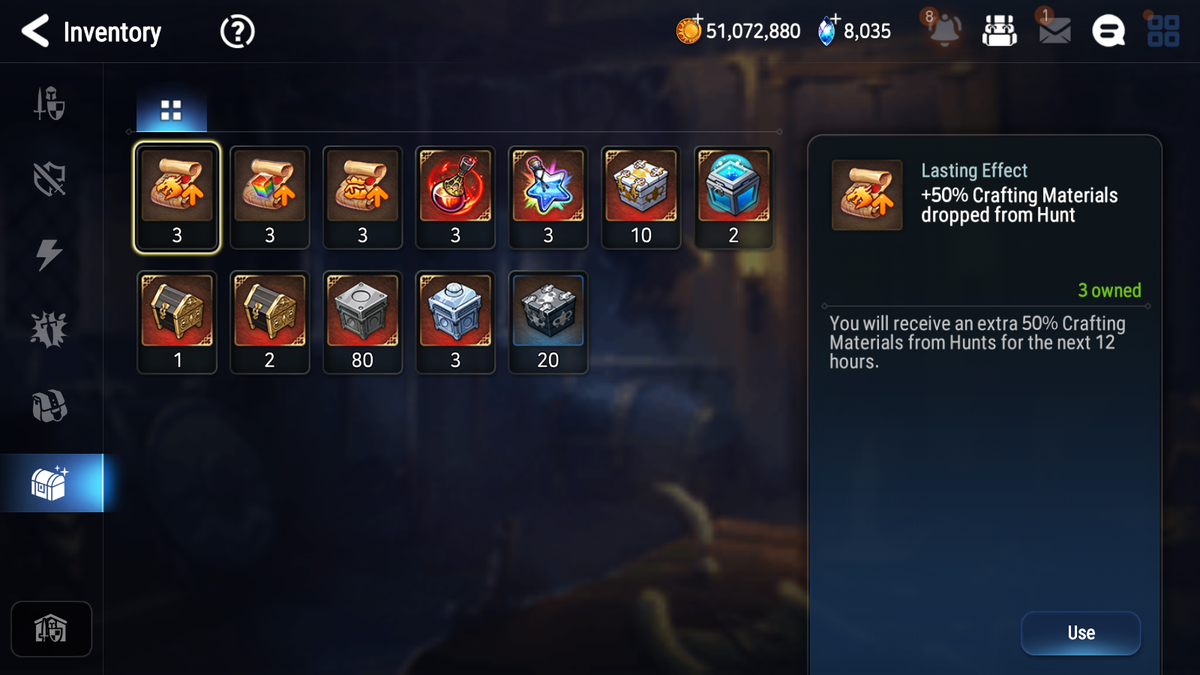The width and height of the screenshot is (1200, 675).
Task: Open the notifications bell icon
Action: [x=943, y=30]
